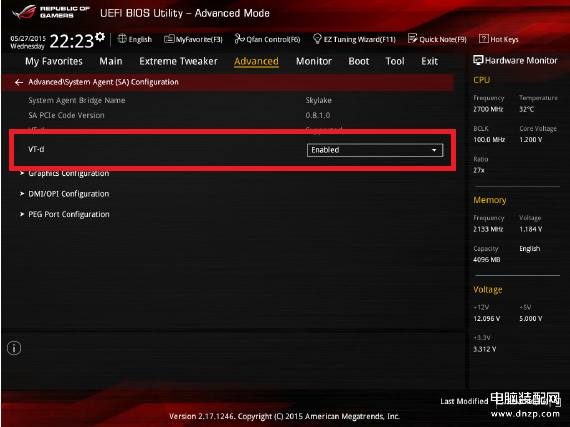Viewport: 570px width, 427px height.
Task: Show Hot Keys question mark icon
Action: [483, 39]
